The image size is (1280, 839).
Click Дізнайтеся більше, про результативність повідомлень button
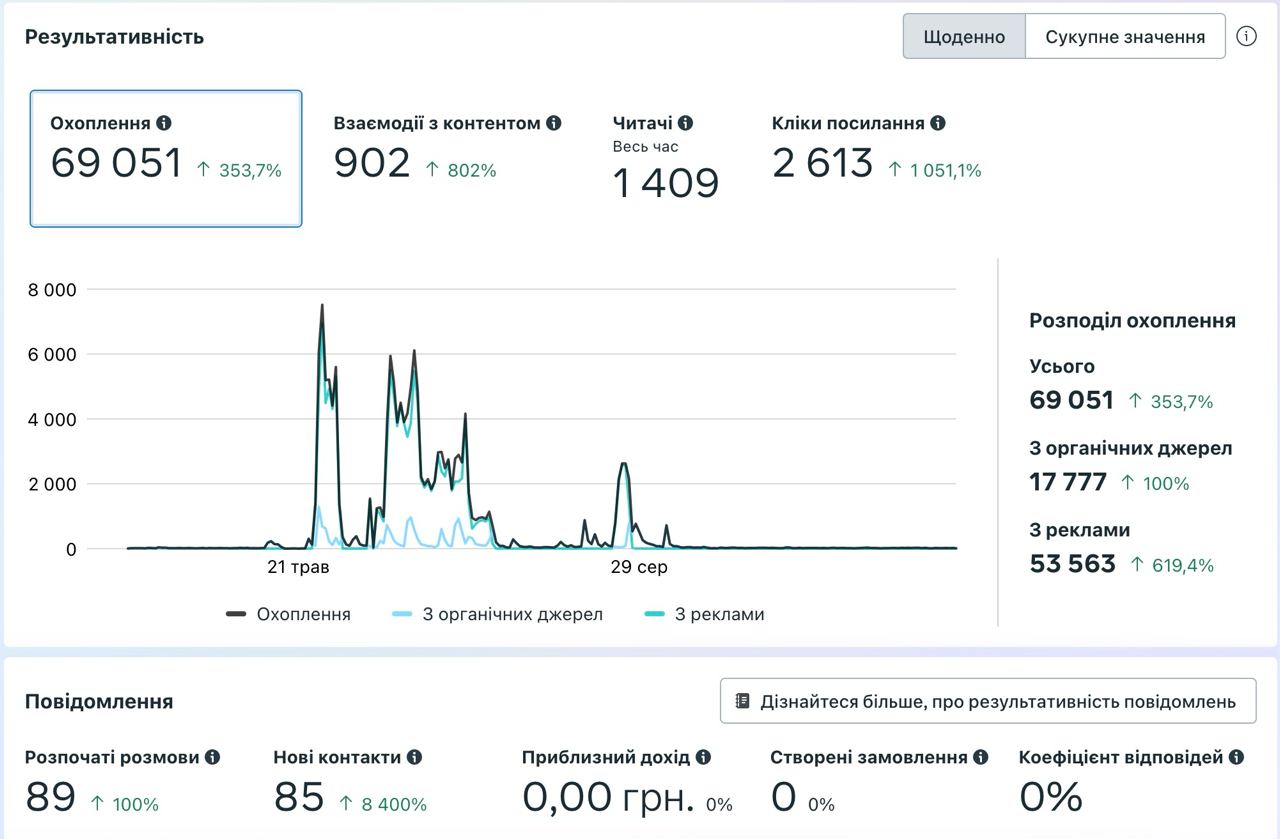[x=988, y=701]
